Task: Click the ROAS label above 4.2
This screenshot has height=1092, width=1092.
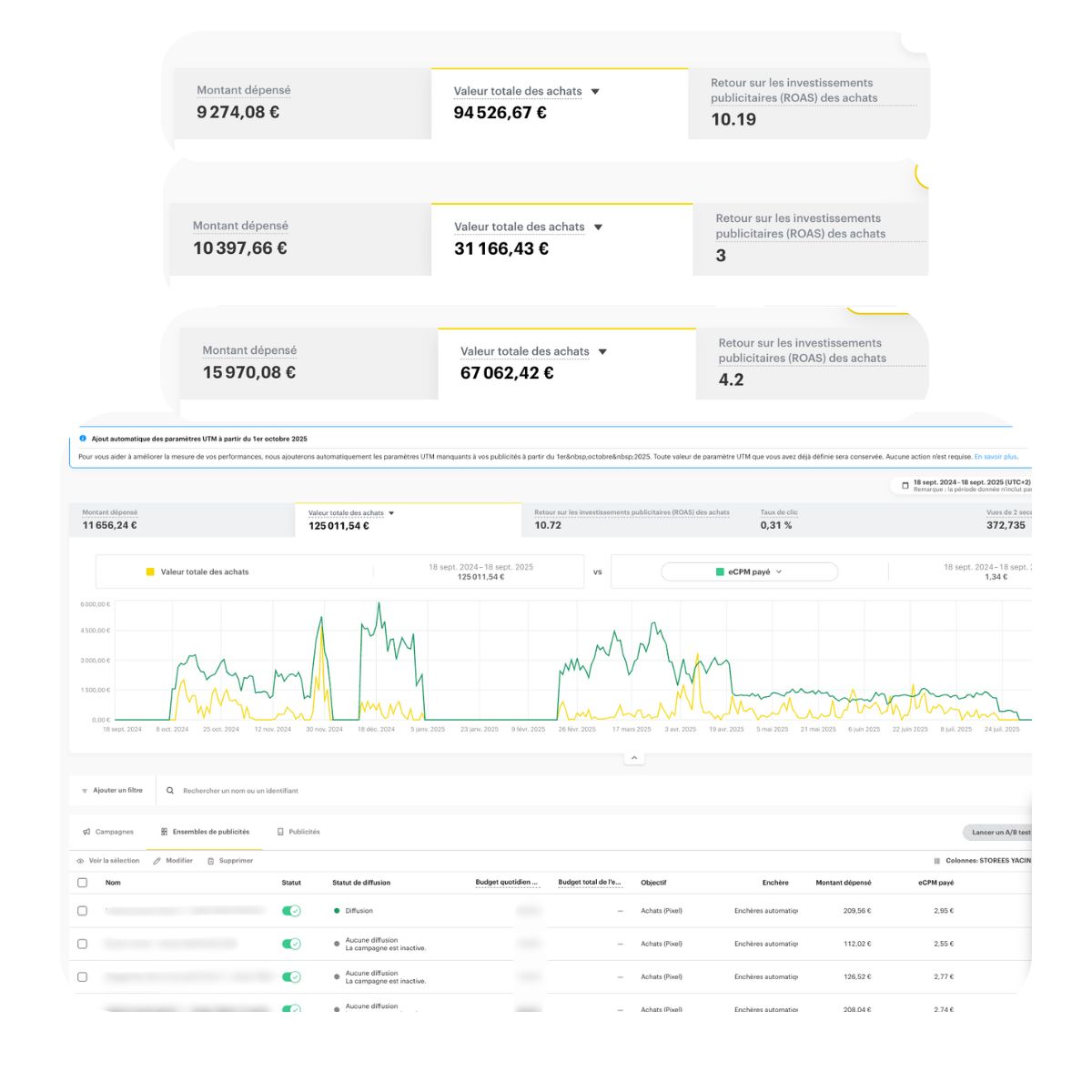Action: click(x=802, y=350)
